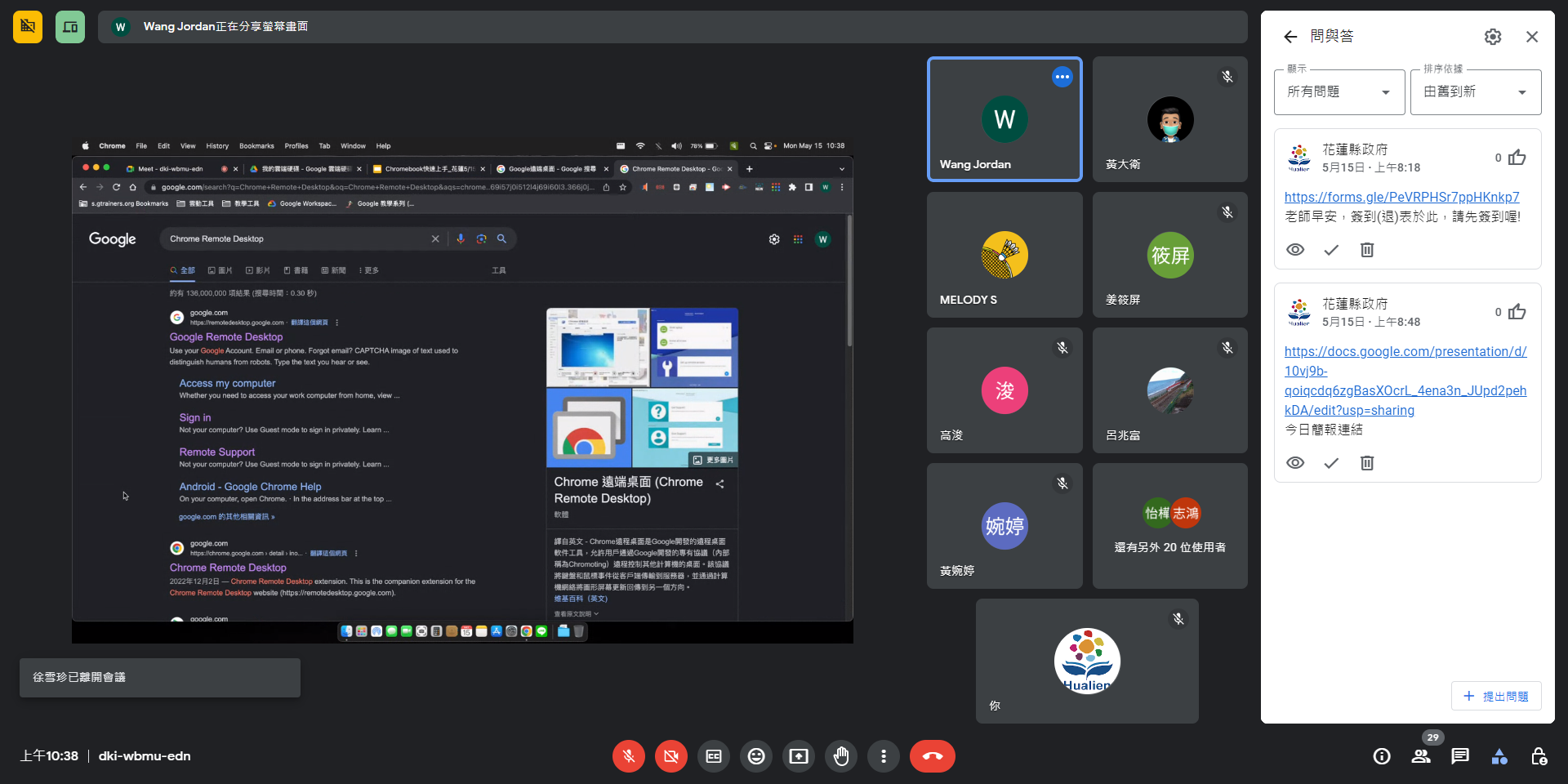Open more options three-dot menu in bottom bar

[884, 756]
